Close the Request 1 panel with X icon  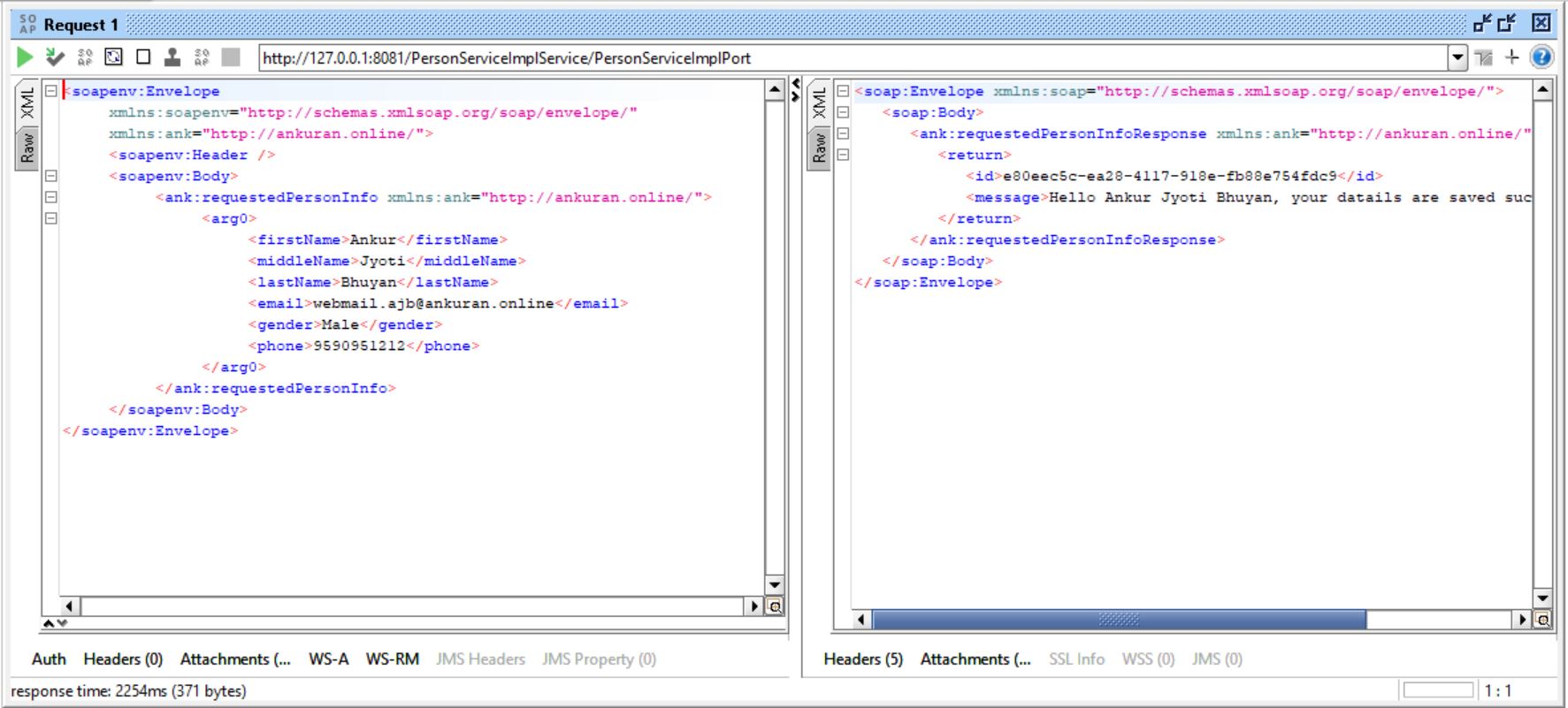pyautogui.click(x=1541, y=24)
